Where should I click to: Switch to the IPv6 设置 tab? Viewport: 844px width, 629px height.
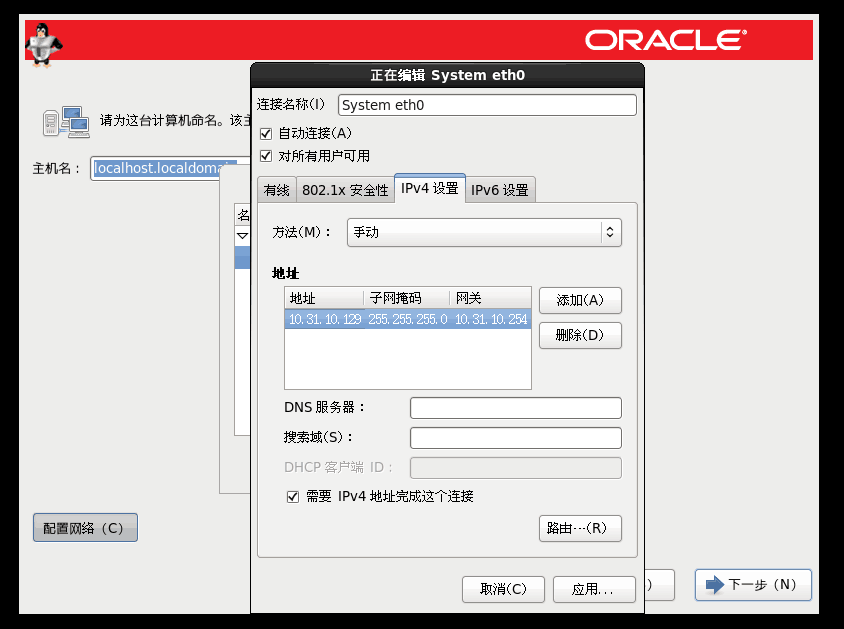click(500, 190)
